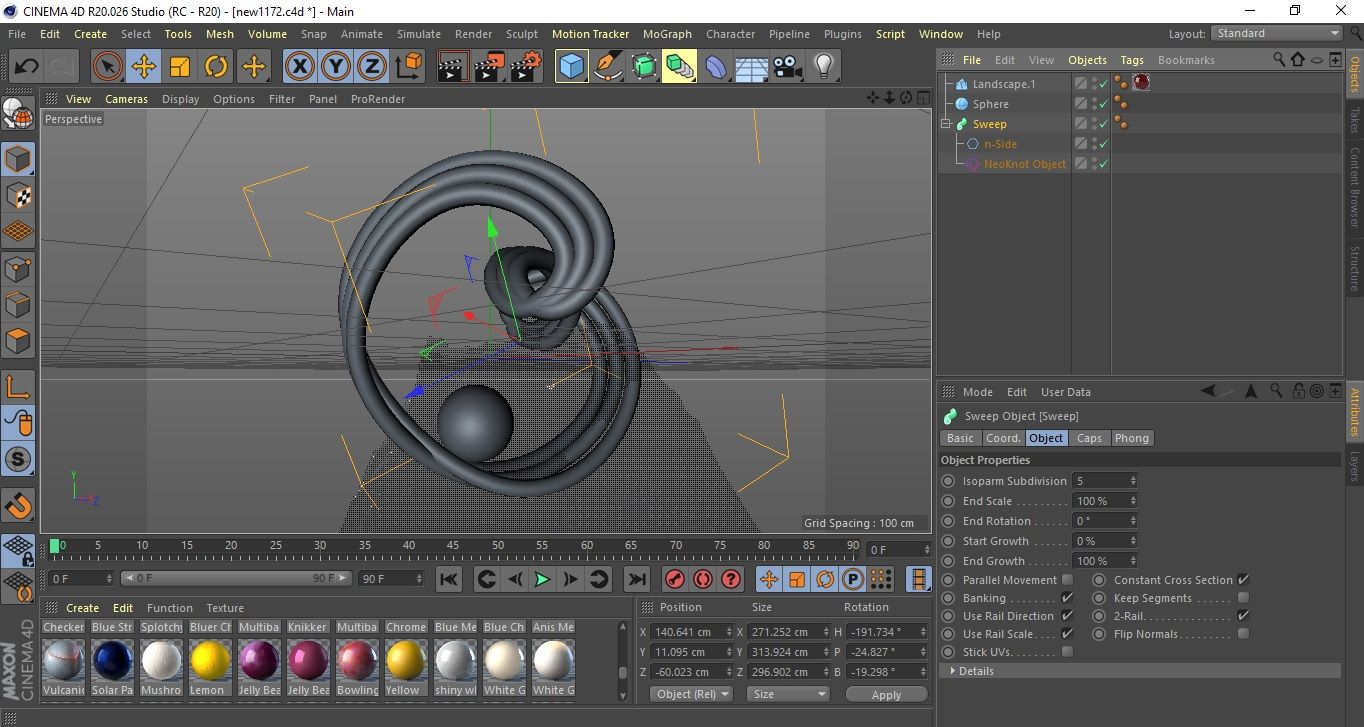
Task: Select the Live Selection tool
Action: (108, 67)
